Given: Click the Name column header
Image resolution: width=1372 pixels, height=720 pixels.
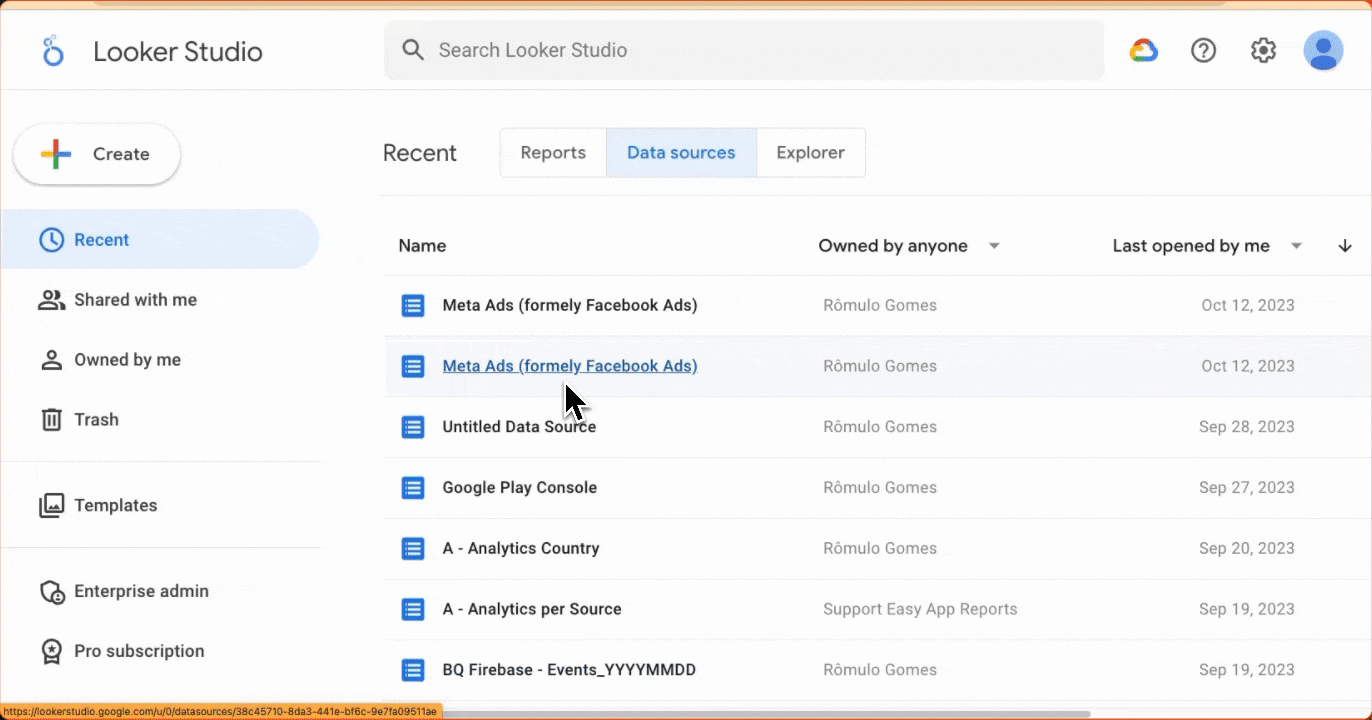Looking at the screenshot, I should (422, 246).
